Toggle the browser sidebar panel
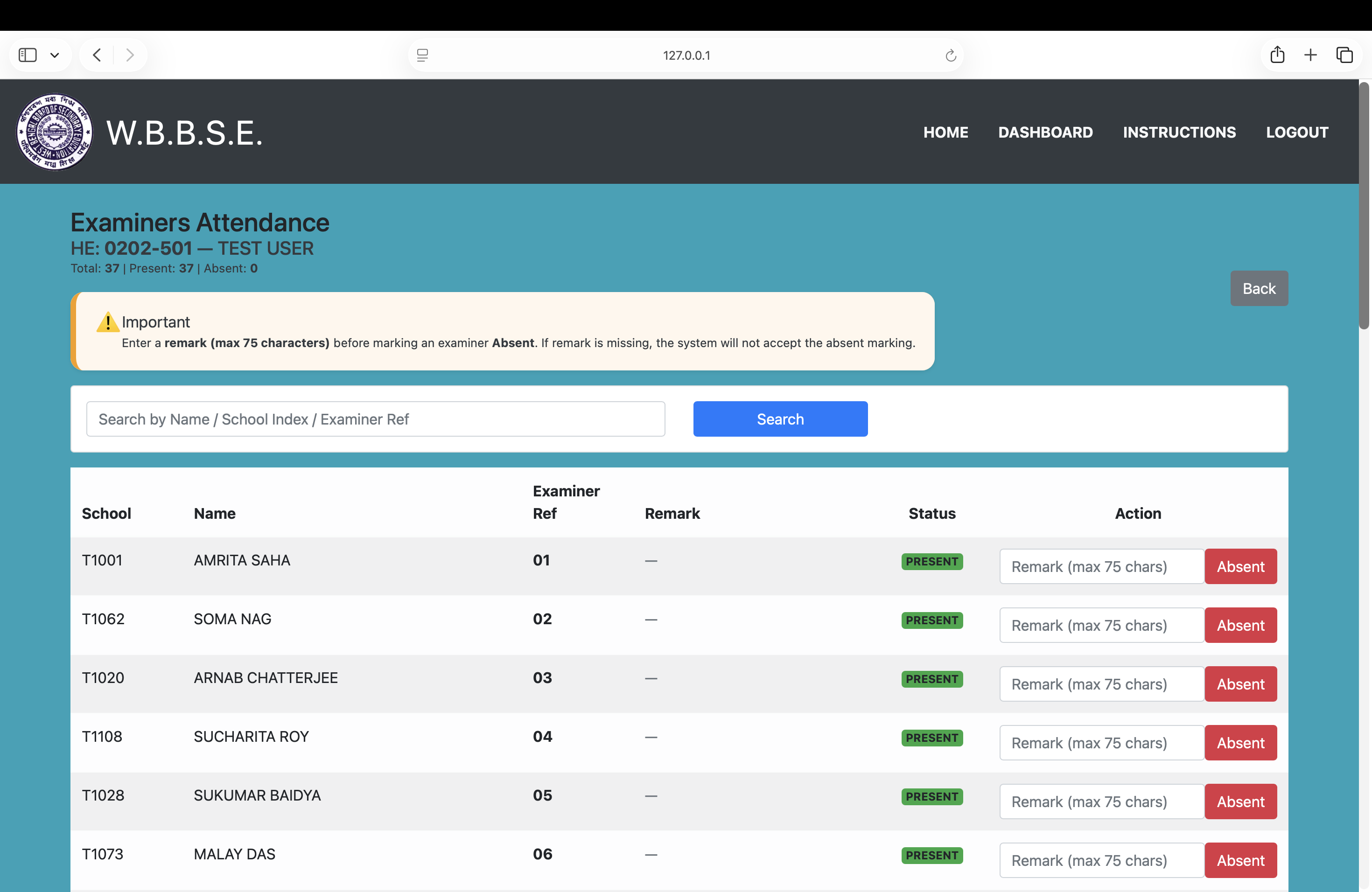Screen dimensions: 1372x892 pyautogui.click(x=27, y=55)
